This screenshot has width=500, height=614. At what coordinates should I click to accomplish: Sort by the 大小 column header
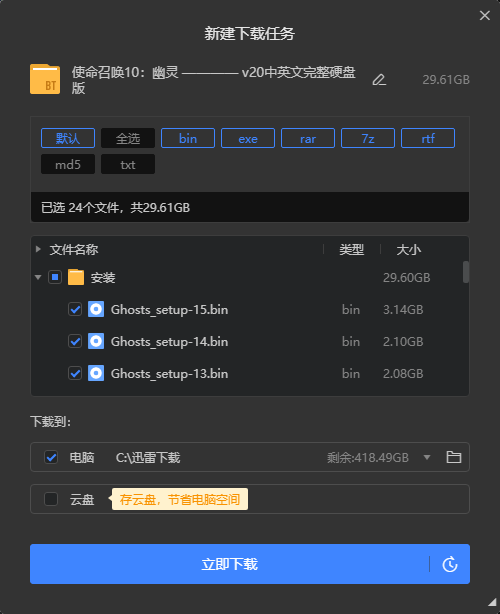tap(408, 249)
